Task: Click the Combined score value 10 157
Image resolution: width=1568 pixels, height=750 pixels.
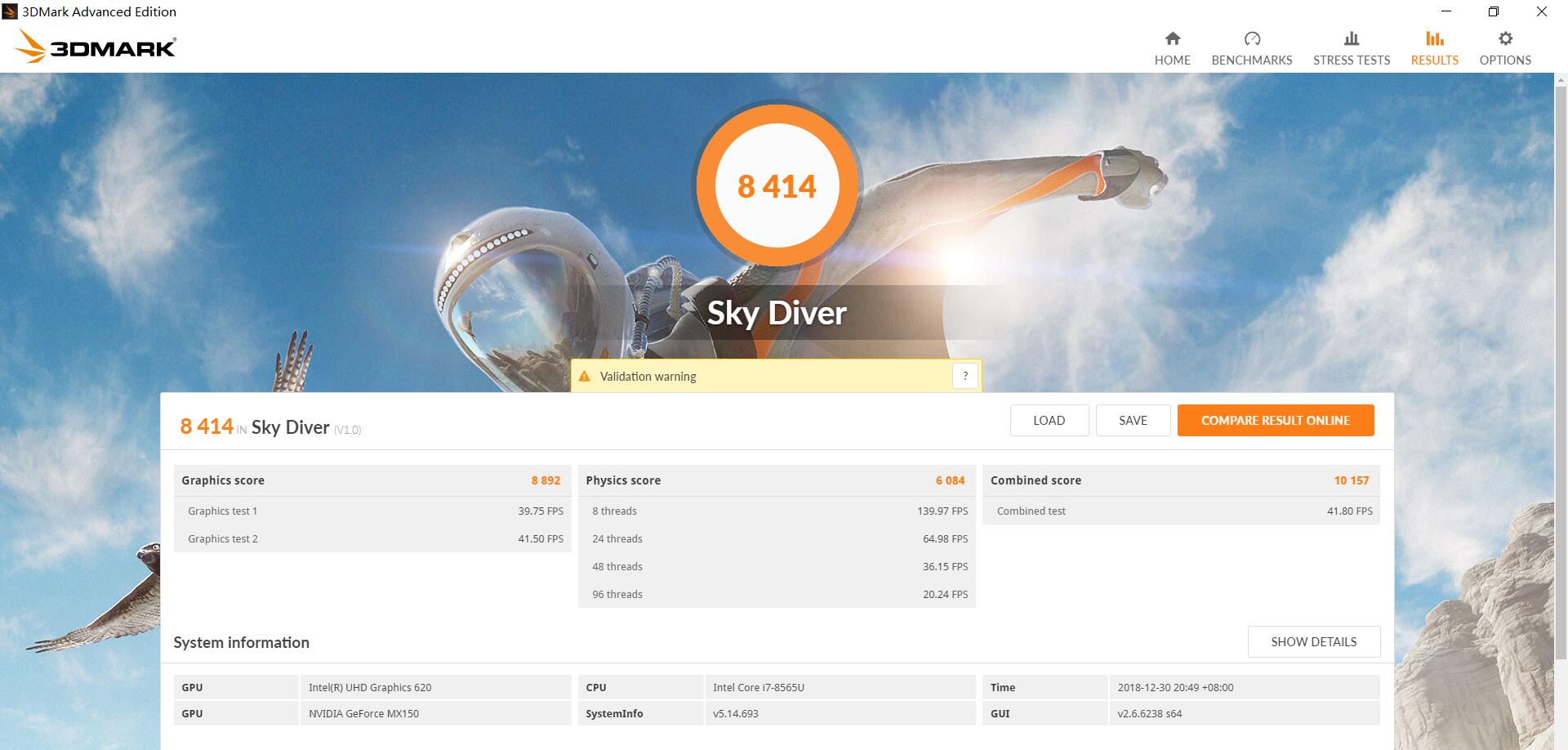Action: tap(1352, 480)
